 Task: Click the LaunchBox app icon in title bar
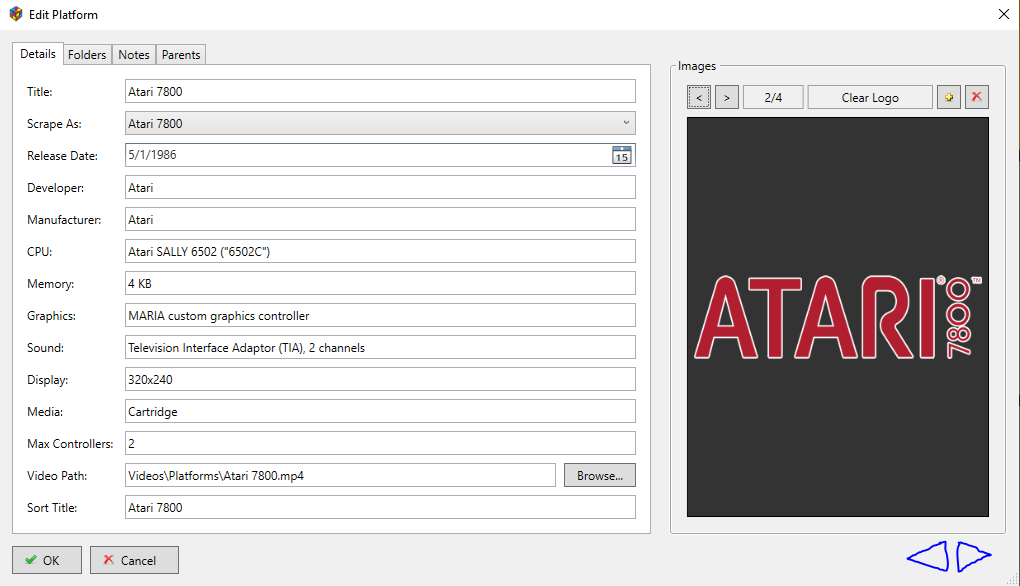coord(16,14)
